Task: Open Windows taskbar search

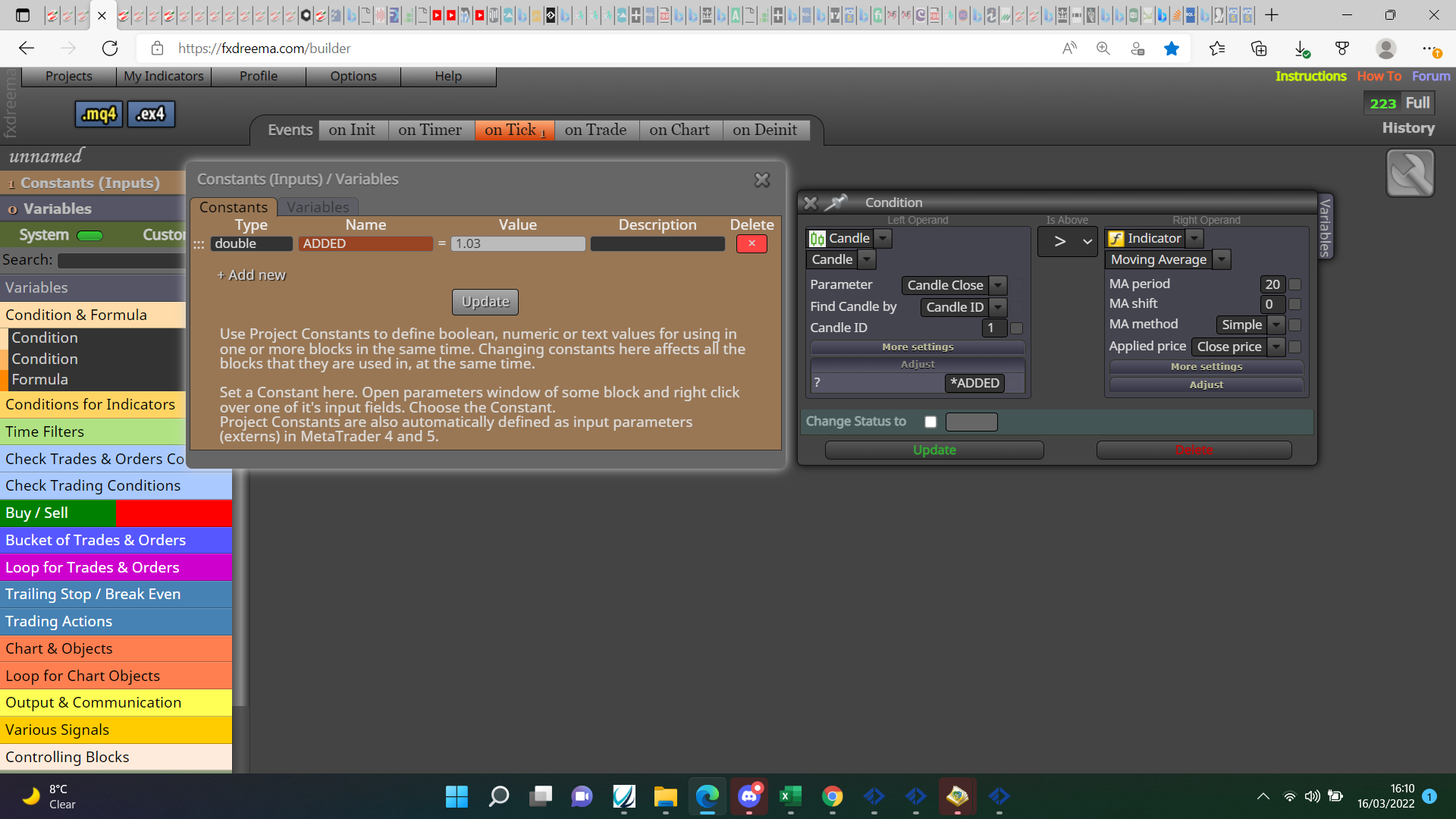Action: point(498,796)
